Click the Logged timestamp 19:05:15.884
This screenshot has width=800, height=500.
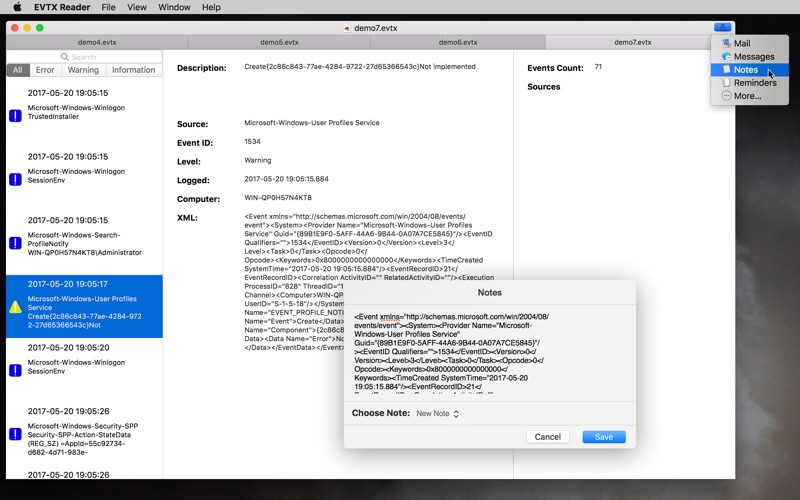[286, 179]
